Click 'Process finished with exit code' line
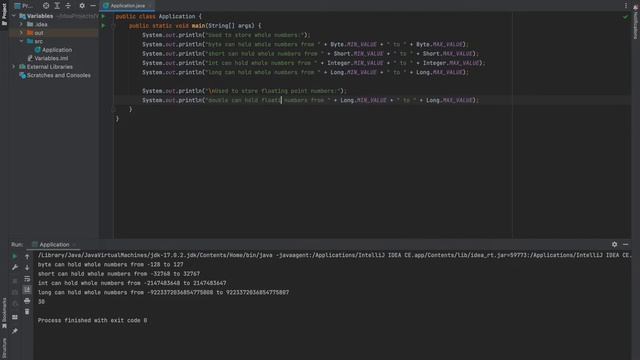This screenshot has height=360, width=640. (92, 320)
